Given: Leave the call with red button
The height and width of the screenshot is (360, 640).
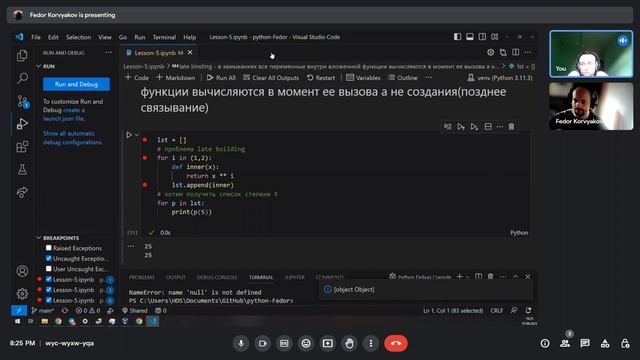Looking at the screenshot, I should click(396, 343).
